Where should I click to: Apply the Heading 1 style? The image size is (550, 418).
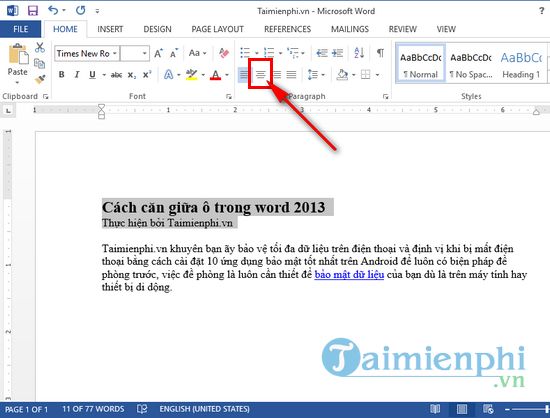pyautogui.click(x=521, y=64)
